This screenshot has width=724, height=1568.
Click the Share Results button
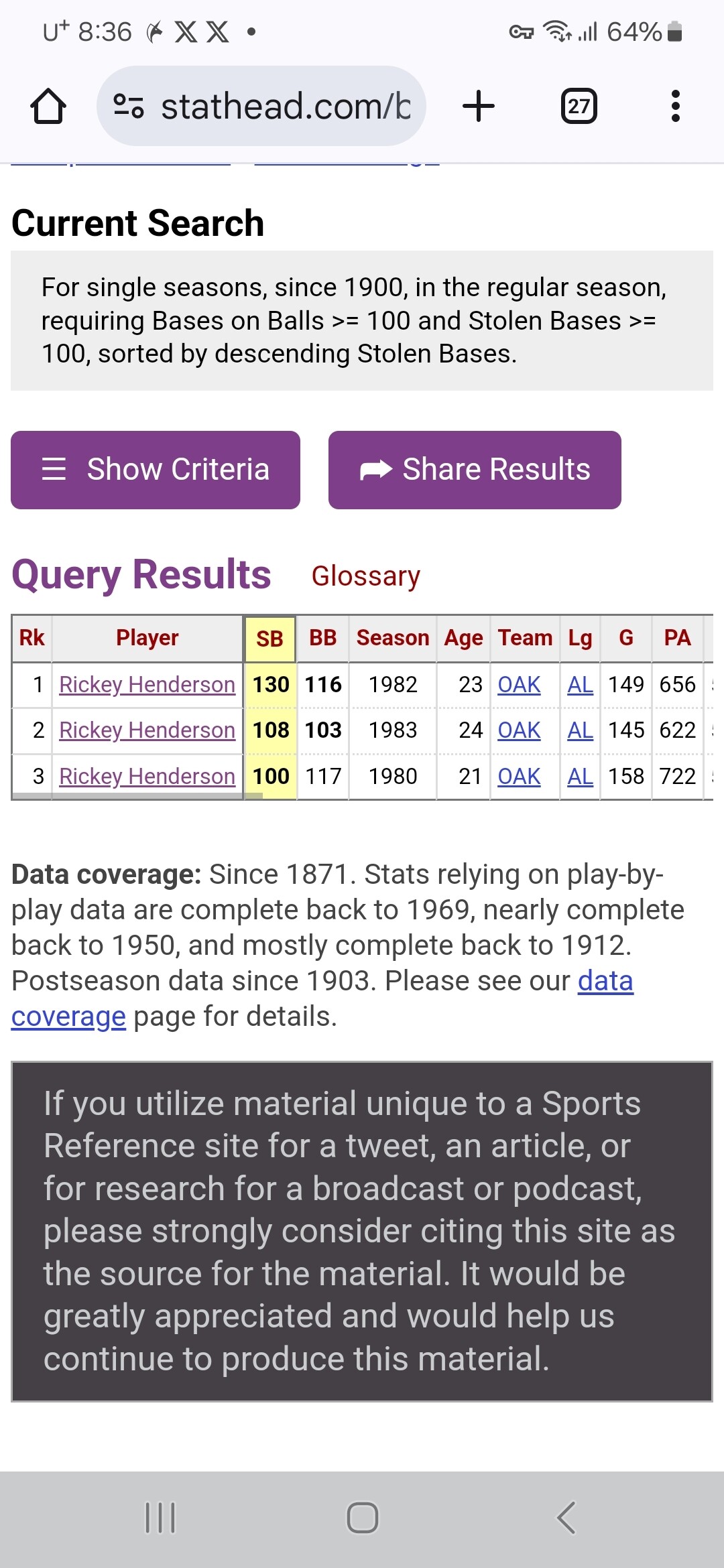(475, 470)
